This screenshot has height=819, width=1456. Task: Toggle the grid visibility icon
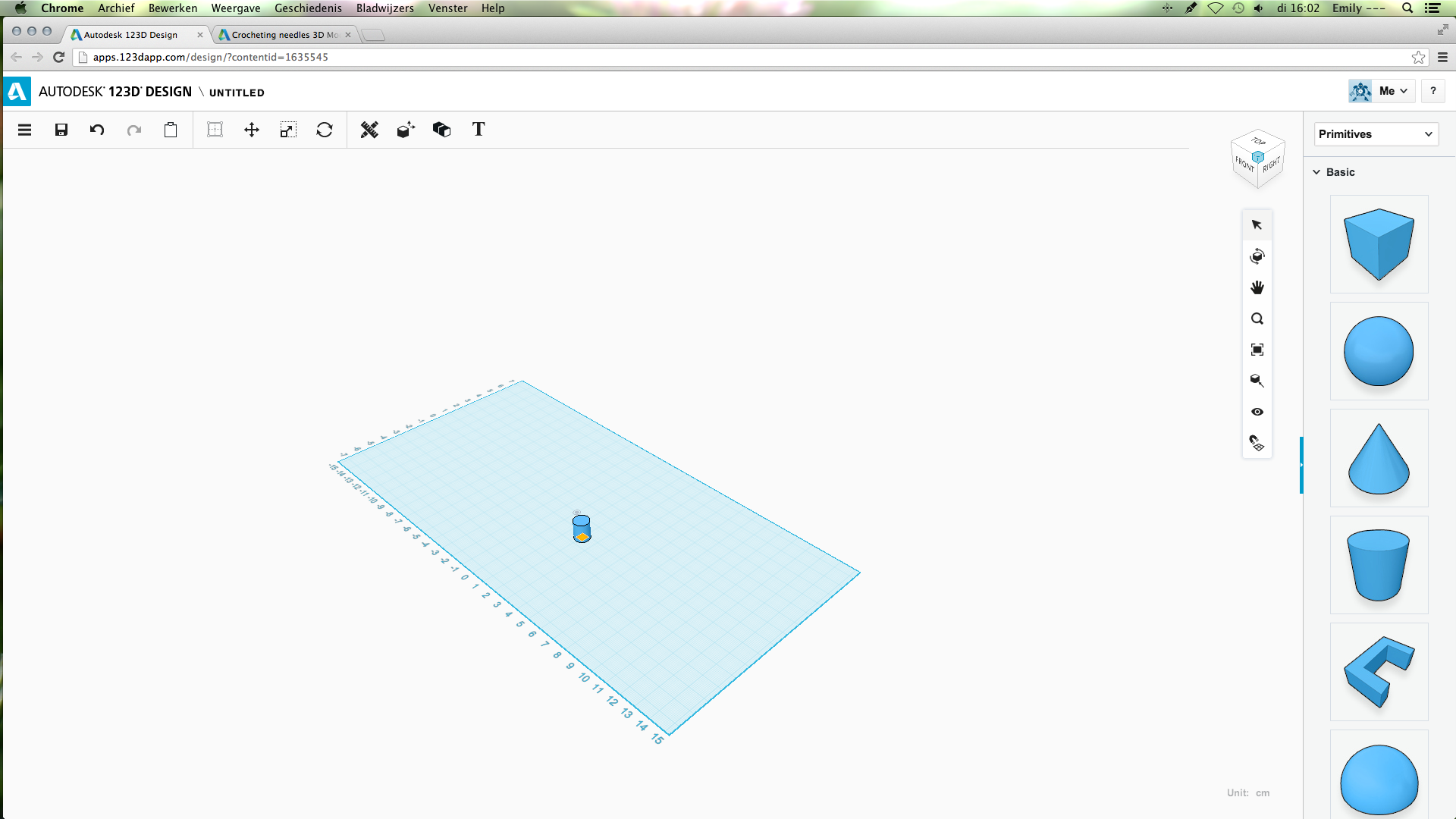pos(214,130)
